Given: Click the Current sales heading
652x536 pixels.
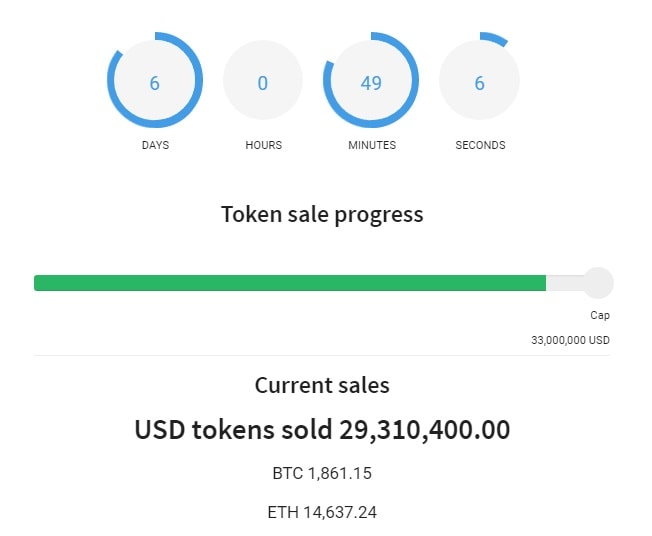Looking at the screenshot, I should [x=322, y=385].
